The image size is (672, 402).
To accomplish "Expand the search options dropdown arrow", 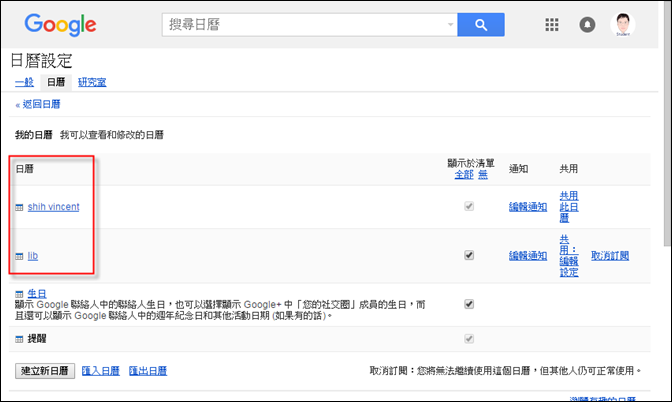I will tap(450, 24).
